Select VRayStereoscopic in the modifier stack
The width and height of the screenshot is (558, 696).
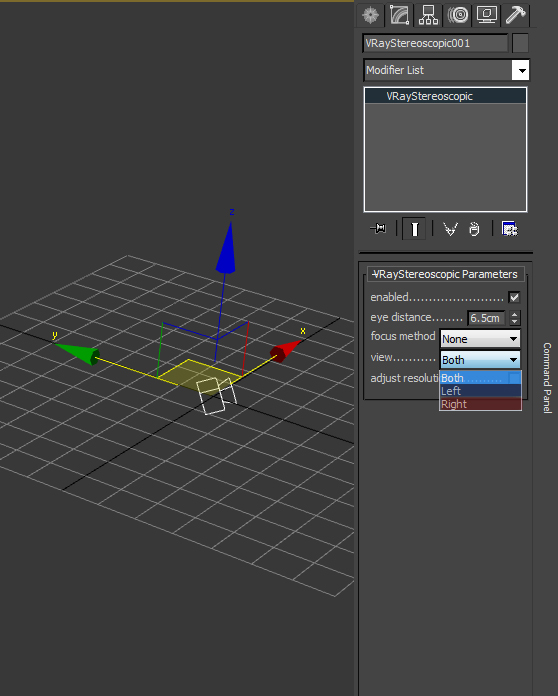coord(445,96)
